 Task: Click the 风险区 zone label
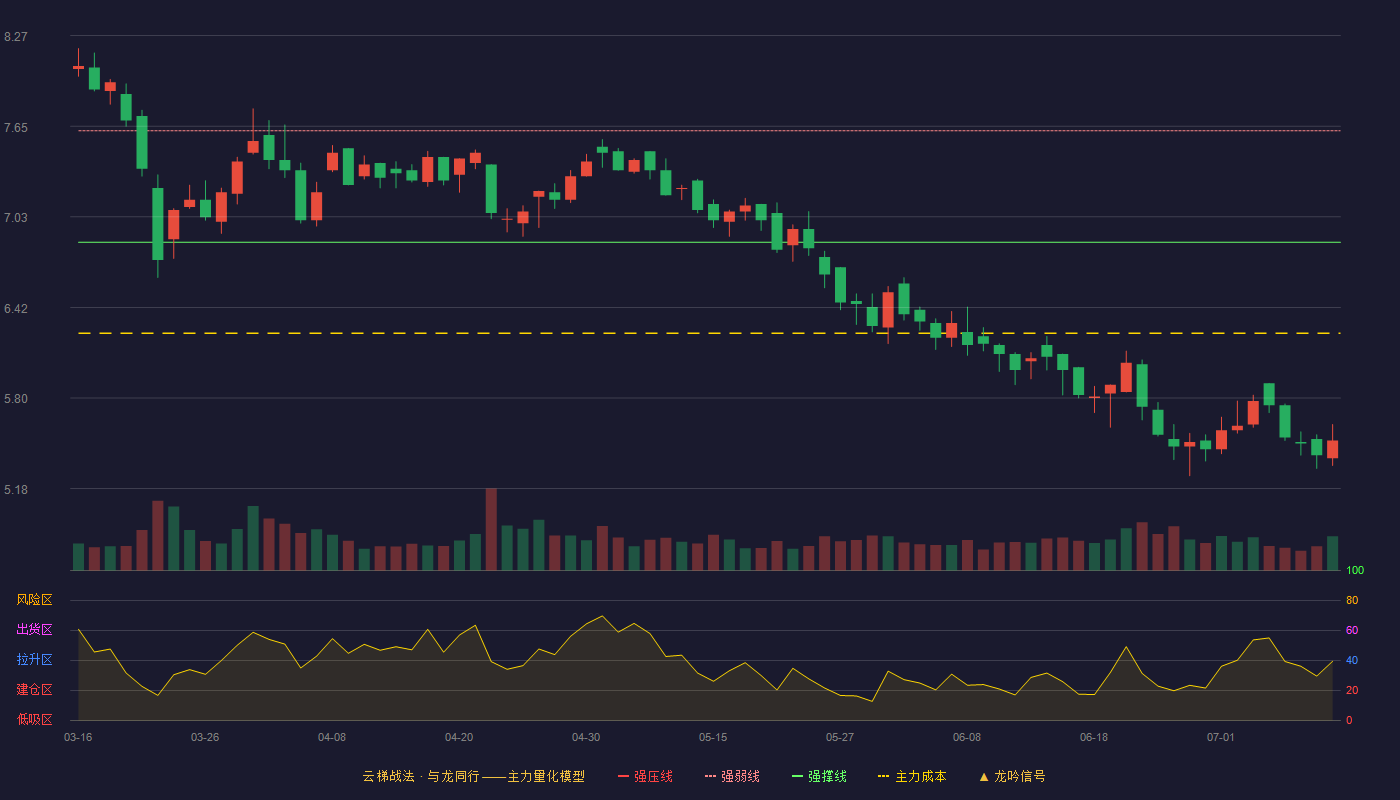tap(34, 599)
